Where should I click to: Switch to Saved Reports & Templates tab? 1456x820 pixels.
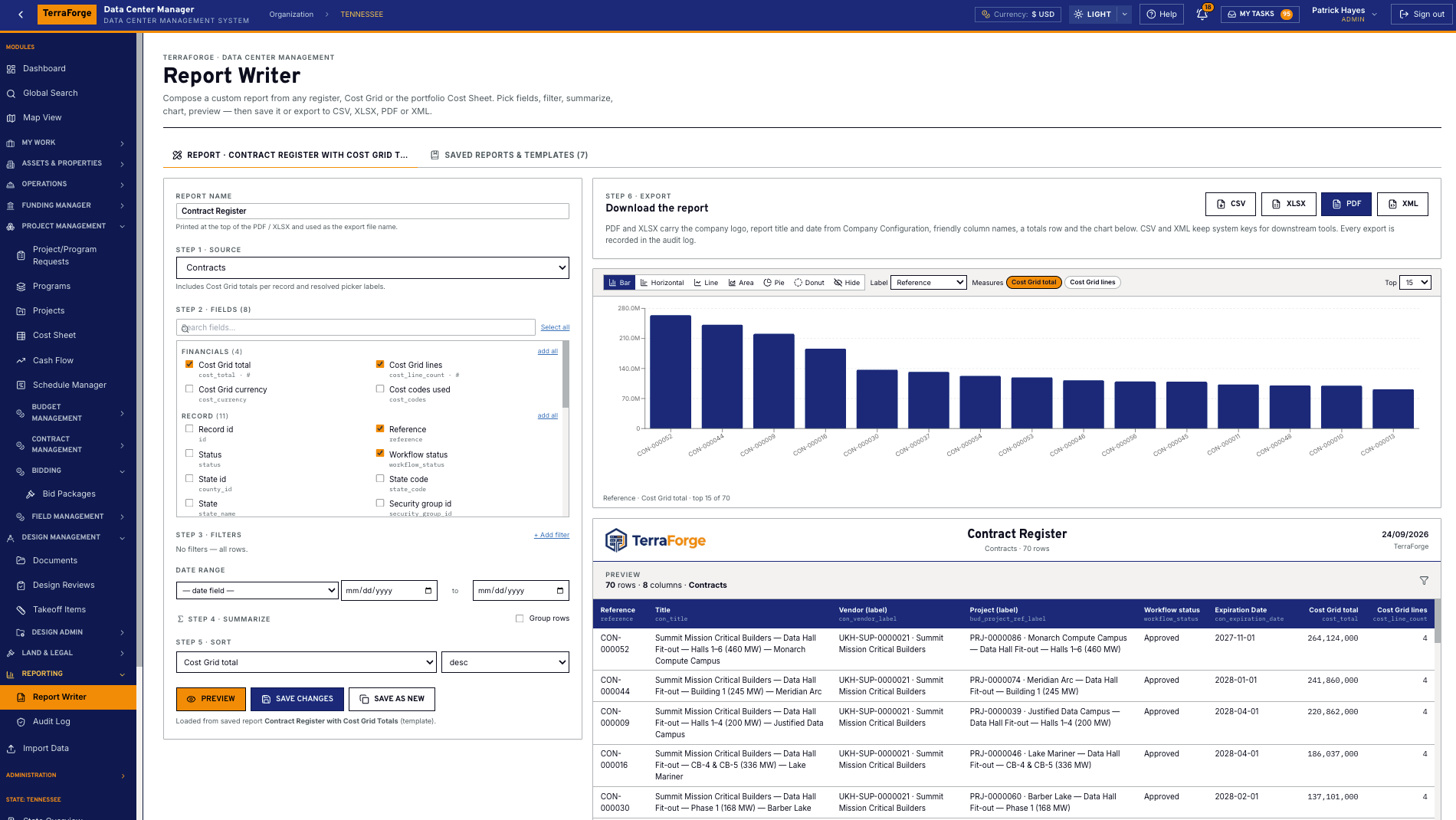pyautogui.click(x=509, y=155)
